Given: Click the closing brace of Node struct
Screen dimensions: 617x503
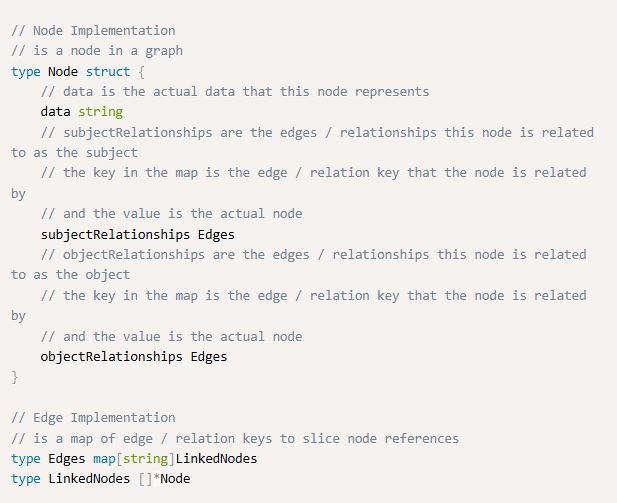Looking at the screenshot, I should click(x=15, y=377).
